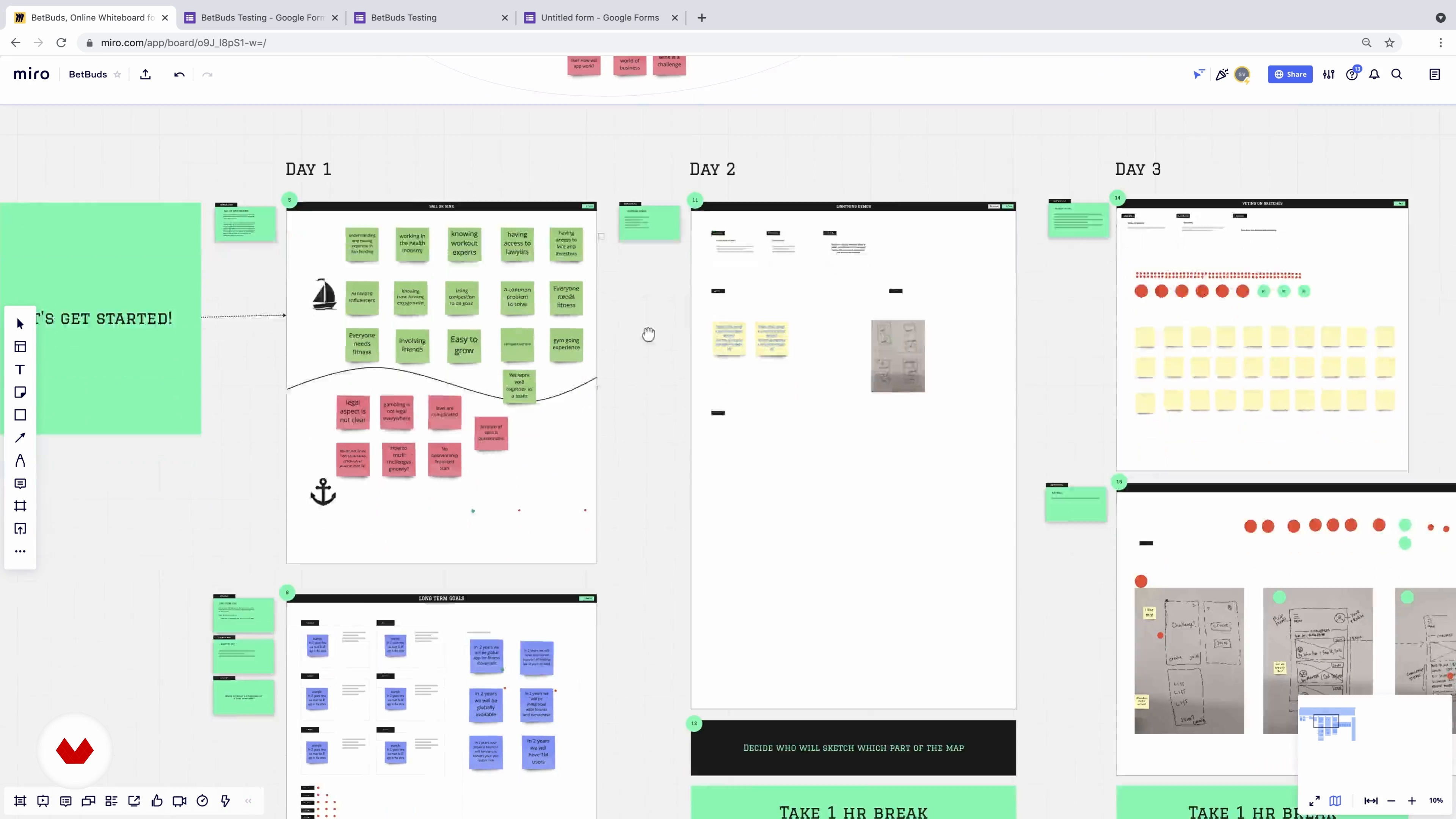Select the Comment tool

20,483
